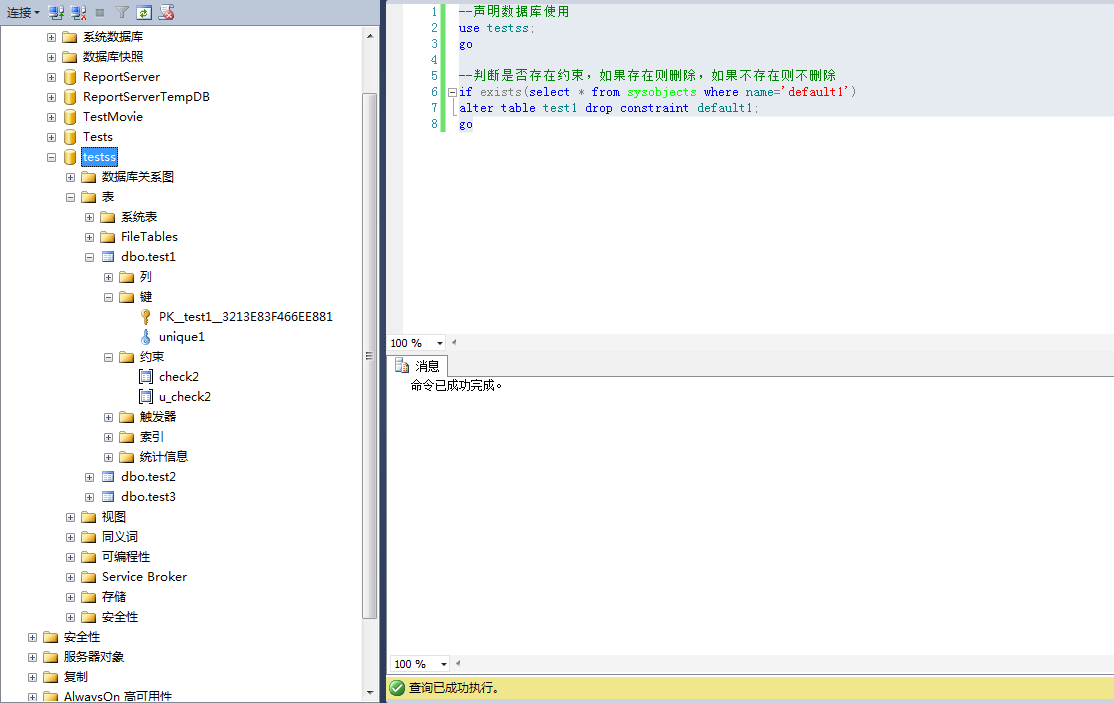
Task: Click the check2 constraint icon
Action: point(146,376)
